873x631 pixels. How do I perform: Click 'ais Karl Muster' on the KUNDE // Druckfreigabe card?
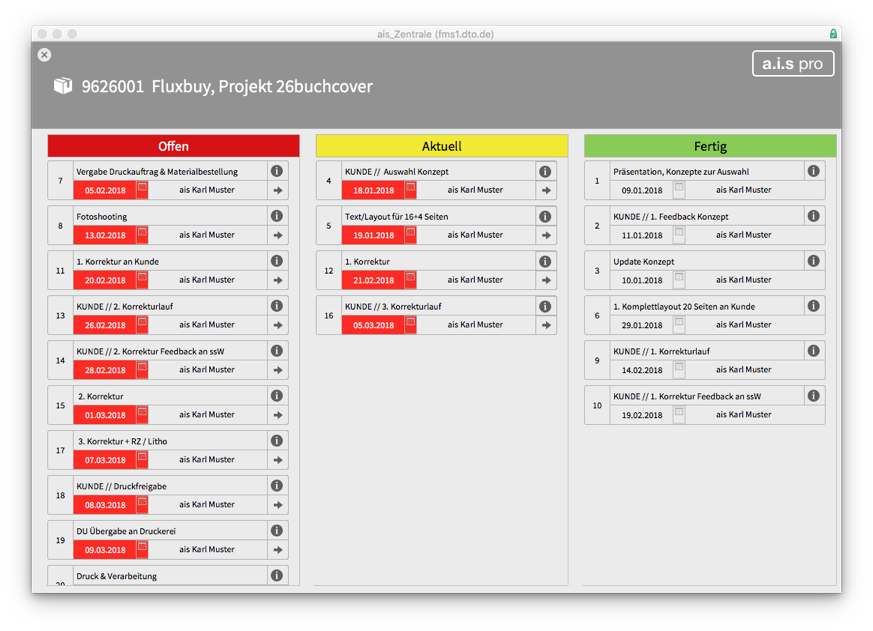[207, 505]
